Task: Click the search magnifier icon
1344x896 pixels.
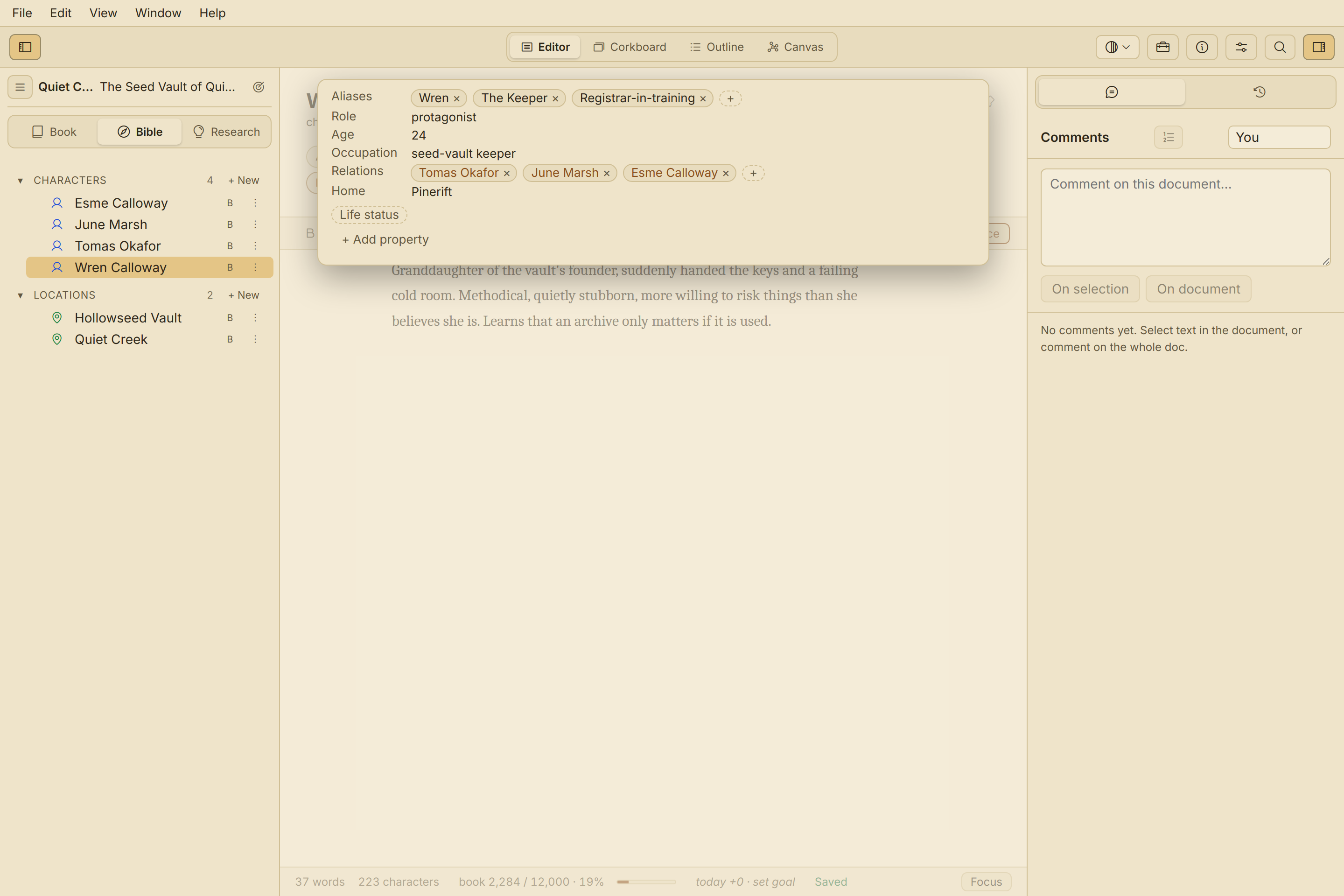Action: point(1280,47)
